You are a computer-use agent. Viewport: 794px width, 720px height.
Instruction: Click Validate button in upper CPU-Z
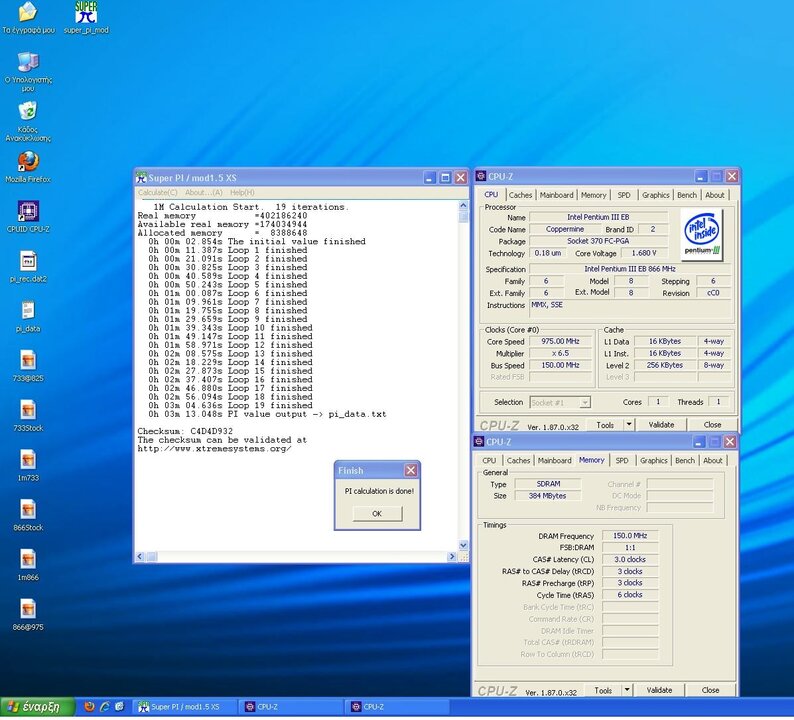(661, 425)
